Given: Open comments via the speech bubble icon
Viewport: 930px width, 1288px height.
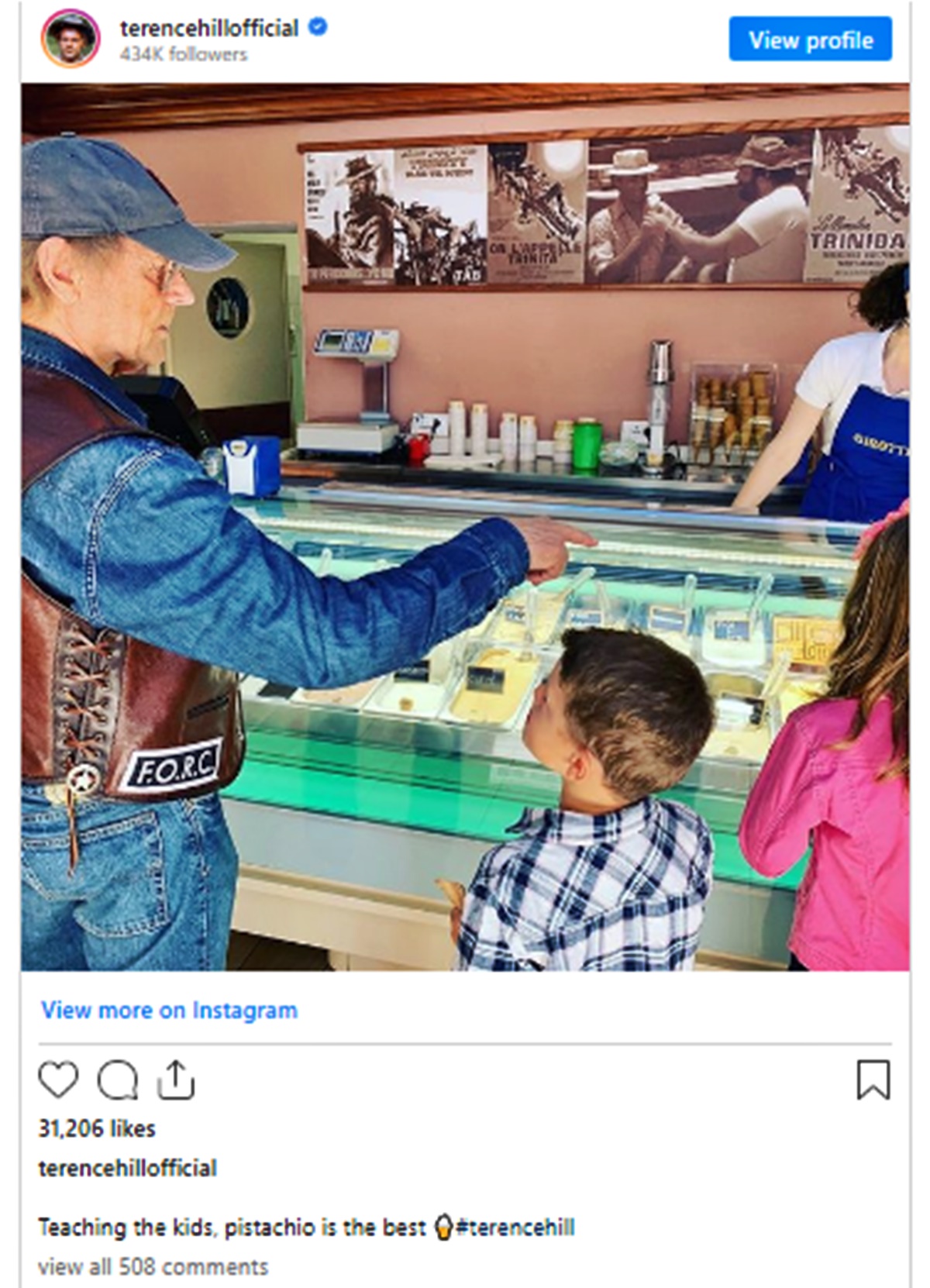Looking at the screenshot, I should tap(117, 1080).
